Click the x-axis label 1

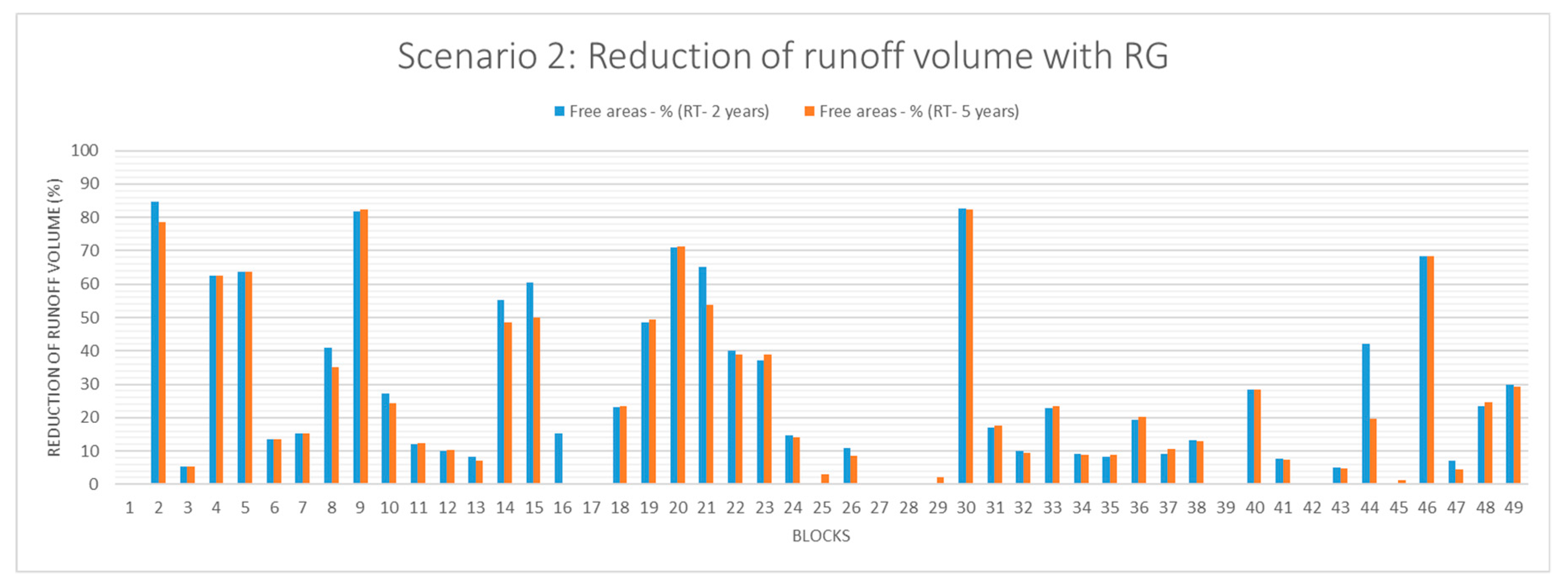(130, 508)
